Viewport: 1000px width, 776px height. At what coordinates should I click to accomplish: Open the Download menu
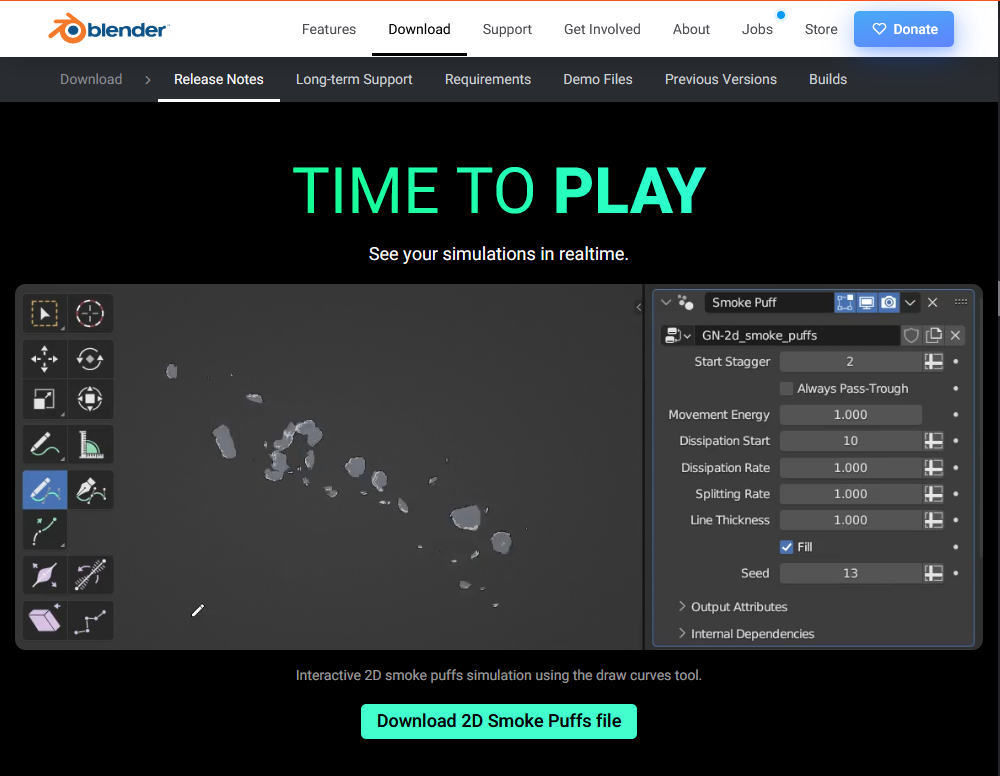[x=420, y=29]
